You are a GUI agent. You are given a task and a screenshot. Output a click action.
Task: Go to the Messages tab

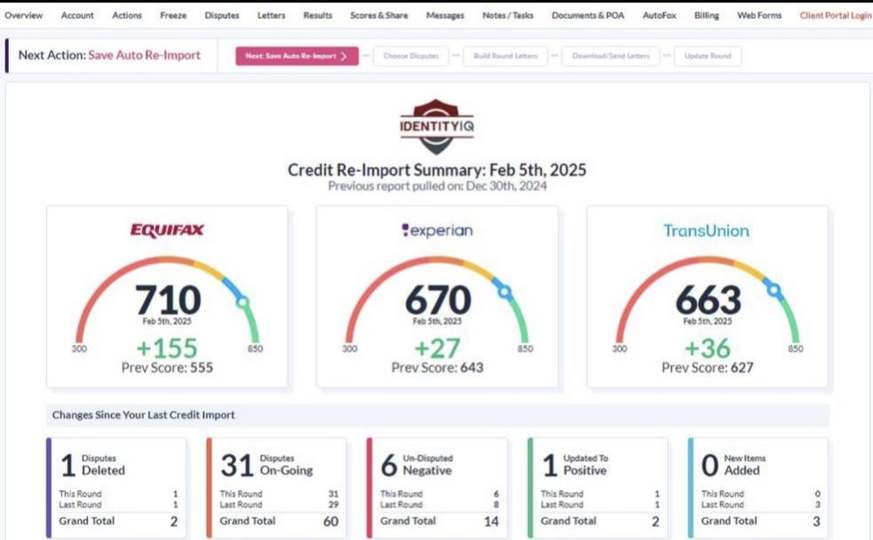[x=445, y=16]
